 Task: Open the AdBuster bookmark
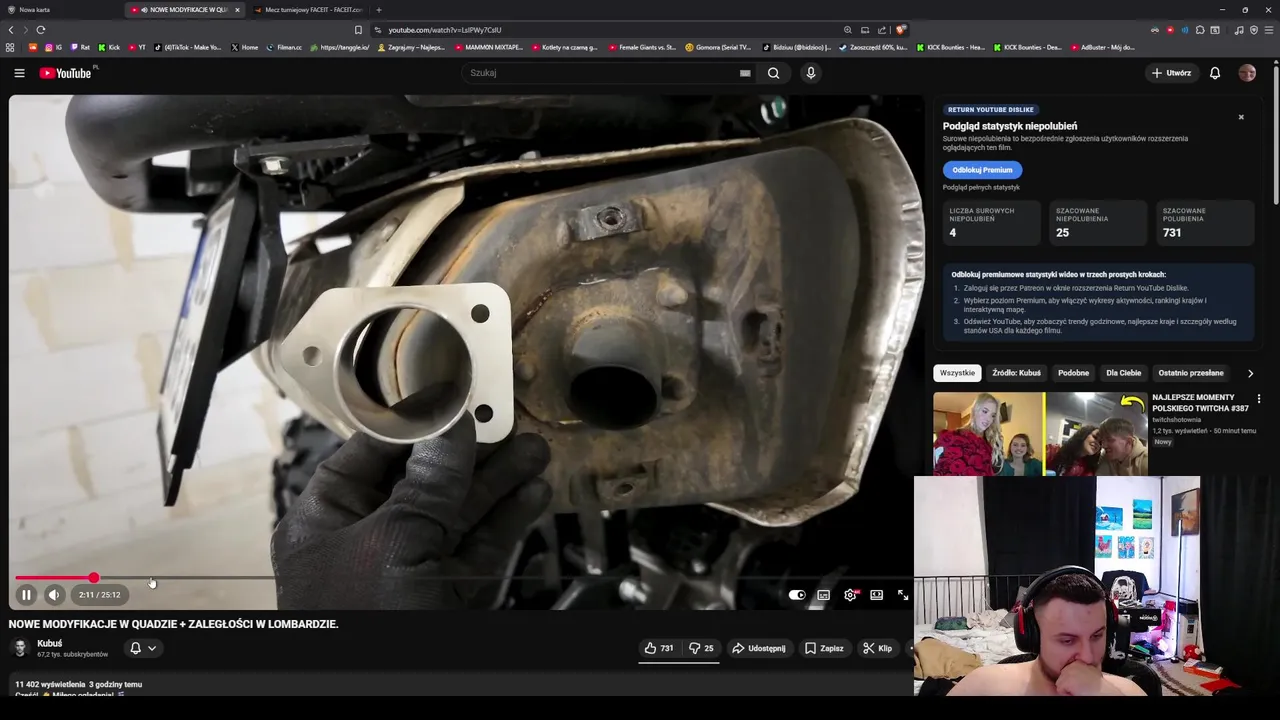click(1101, 47)
